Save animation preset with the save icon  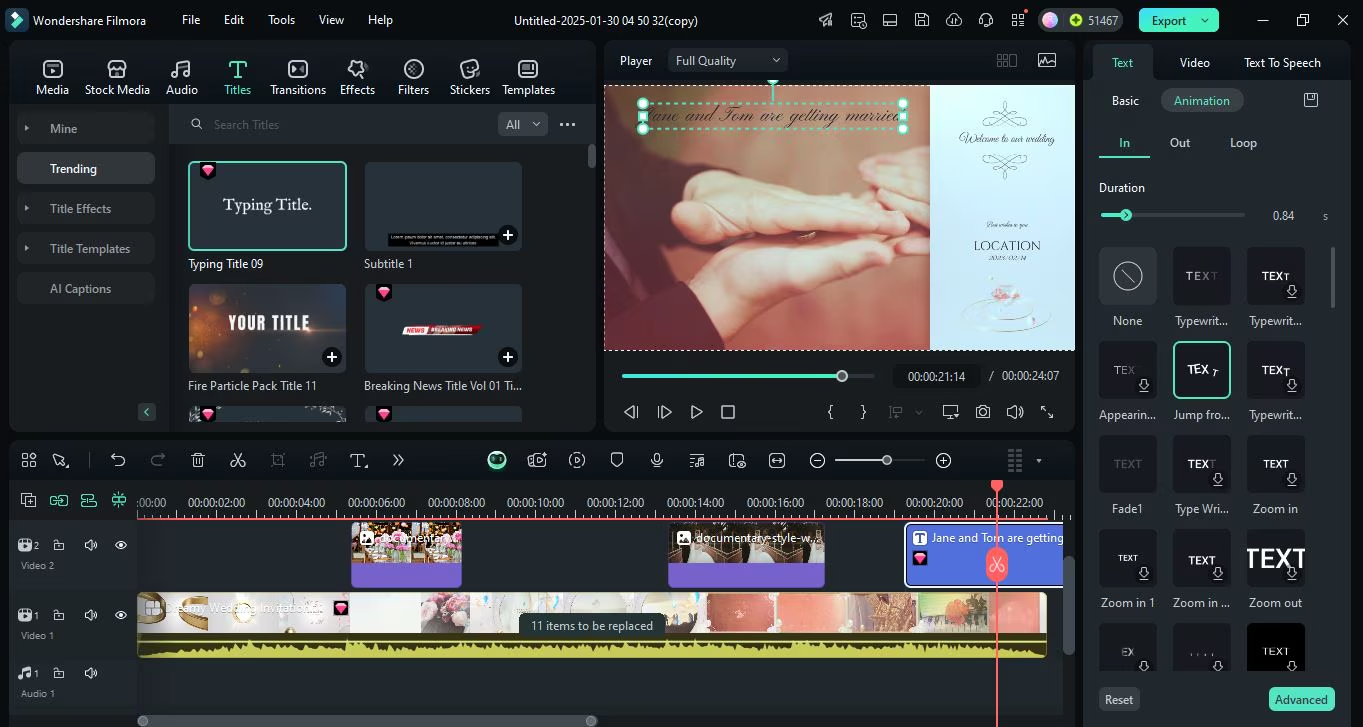1311,100
